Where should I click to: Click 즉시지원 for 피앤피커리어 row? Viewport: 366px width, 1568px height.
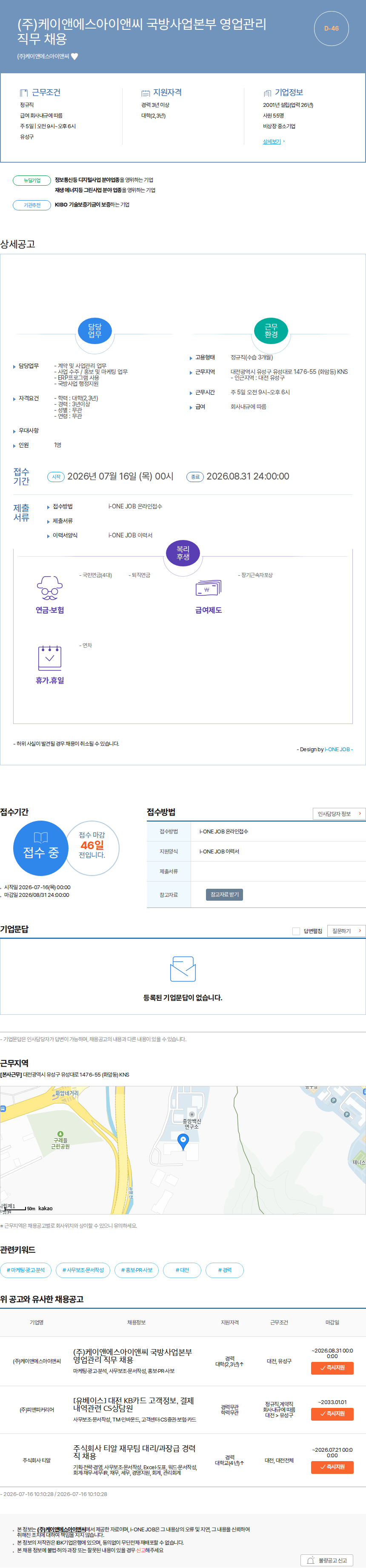[x=332, y=1413]
